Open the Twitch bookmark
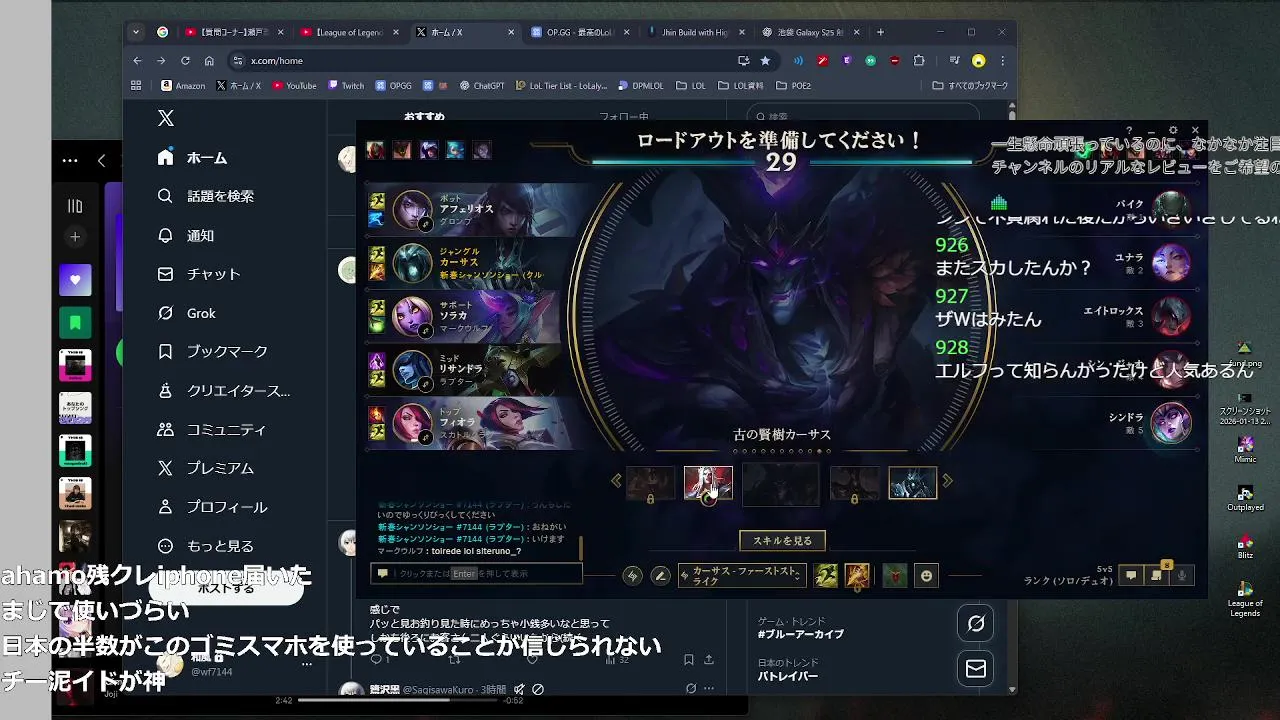This screenshot has width=1280, height=720. pos(346,86)
